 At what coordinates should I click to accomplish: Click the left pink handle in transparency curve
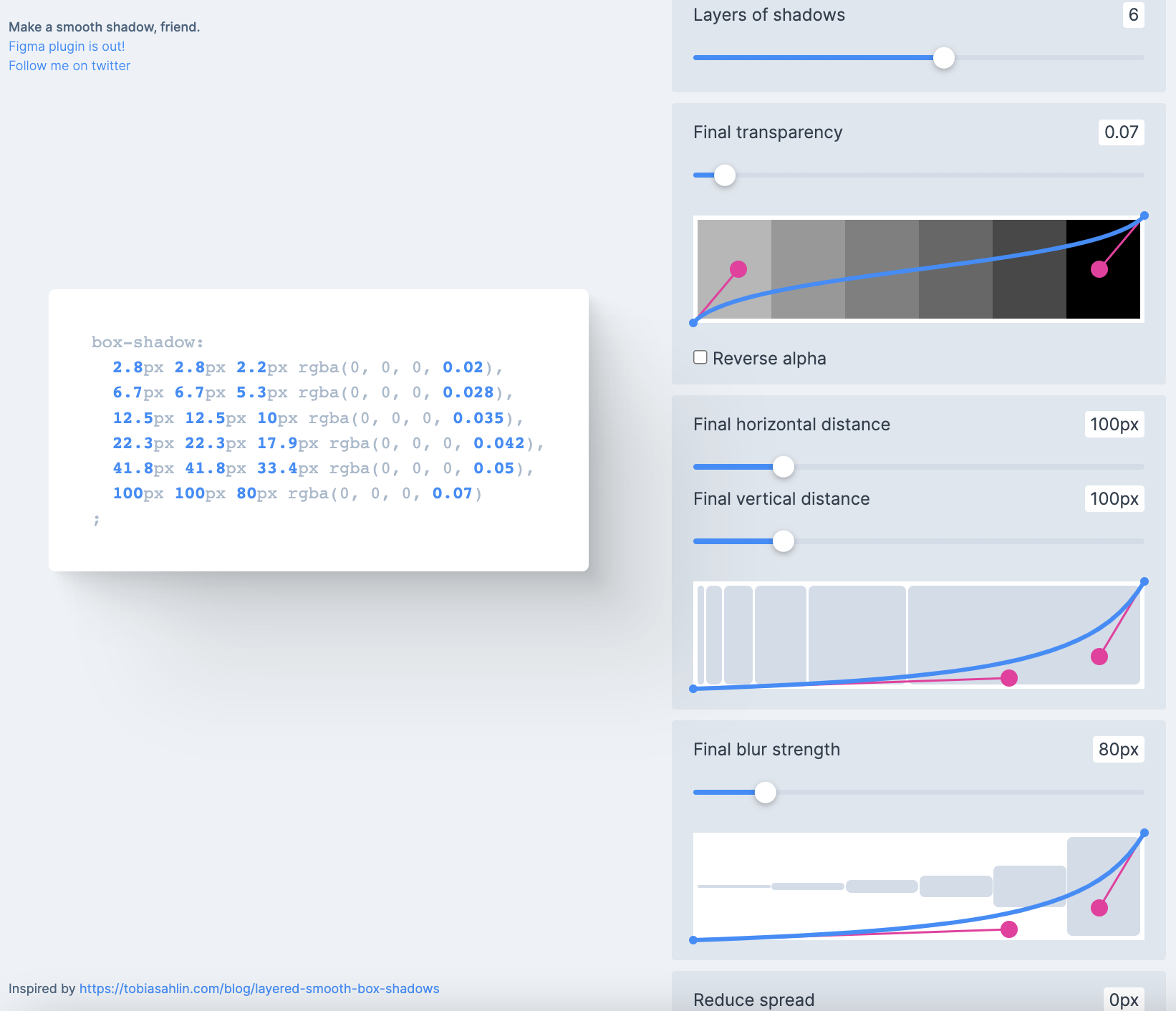pyautogui.click(x=738, y=269)
